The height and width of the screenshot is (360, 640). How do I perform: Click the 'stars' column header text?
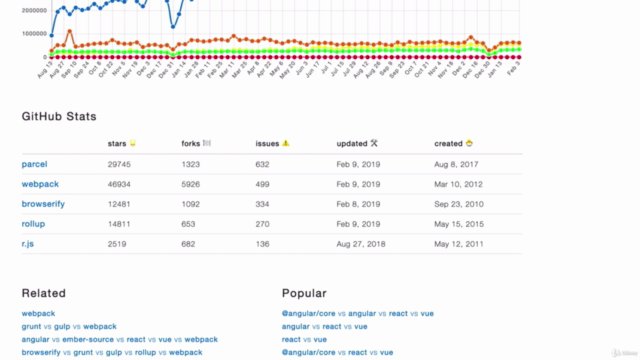click(117, 144)
